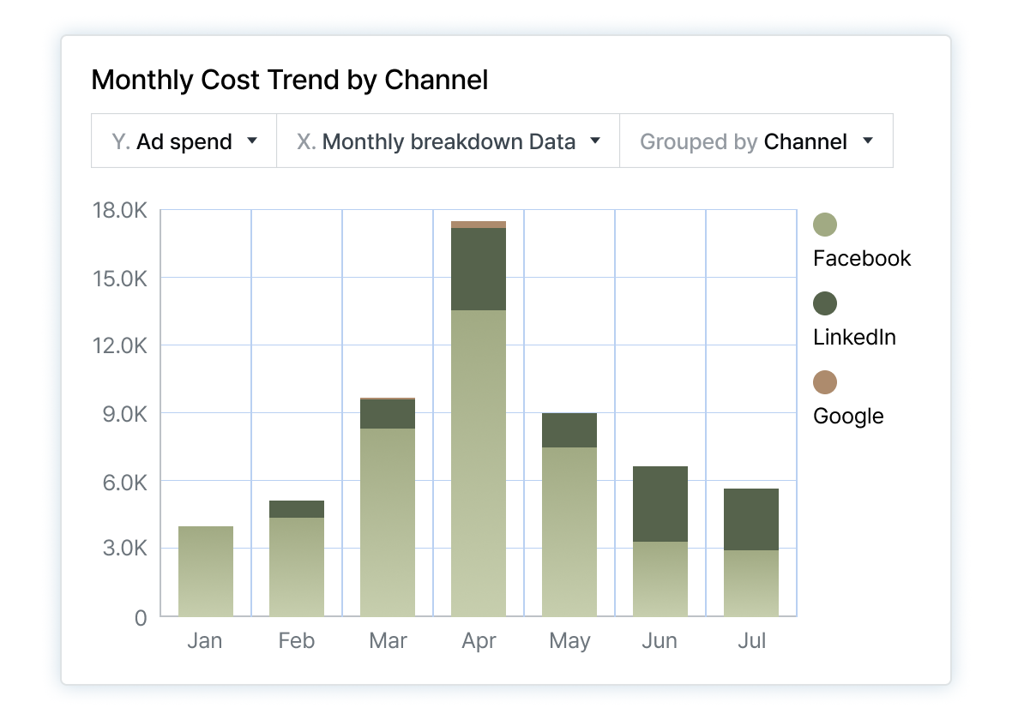Click the Google legend color swatch
The image size is (1012, 720).
(x=825, y=382)
